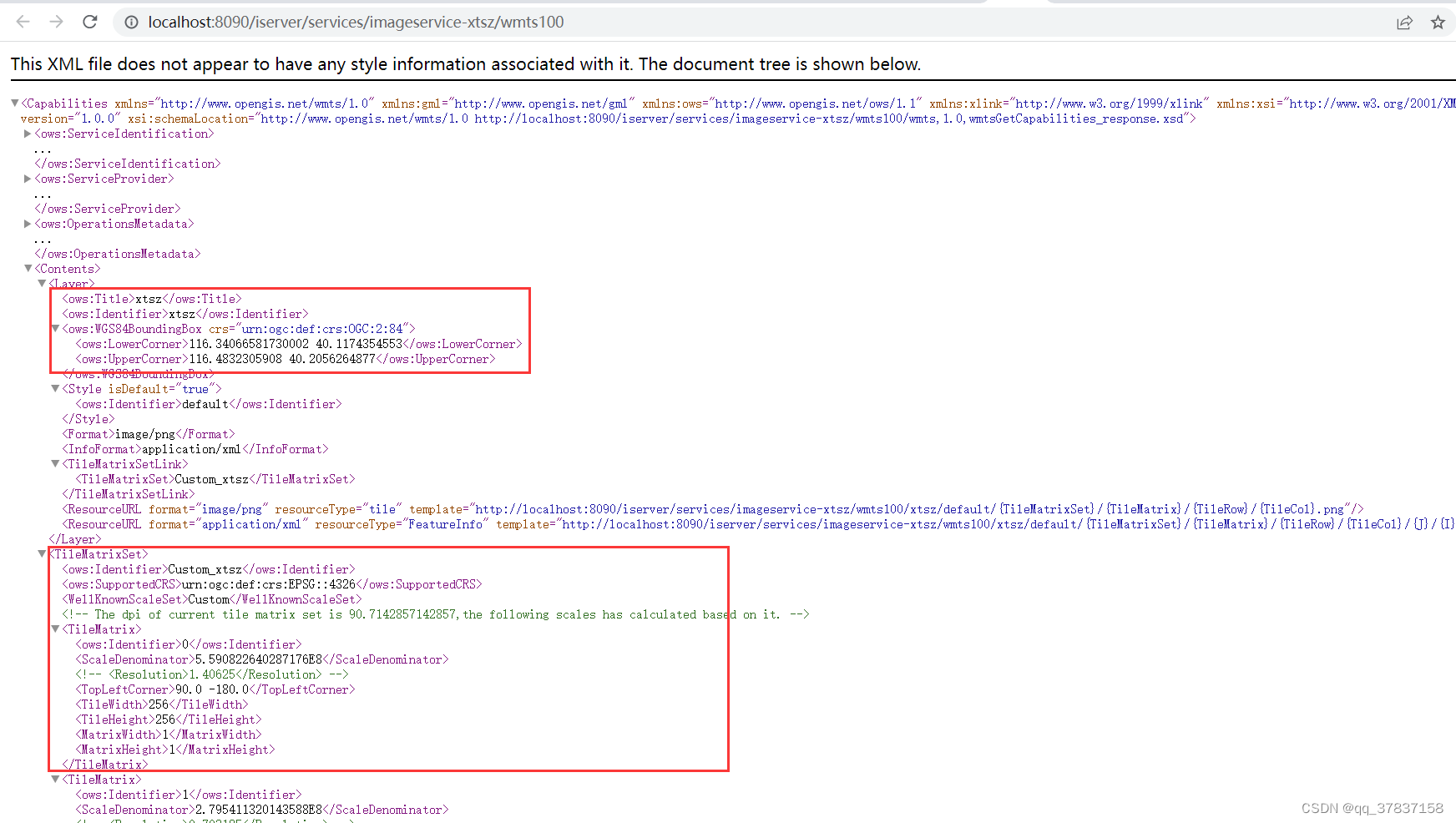Go forward to next page

click(56, 22)
